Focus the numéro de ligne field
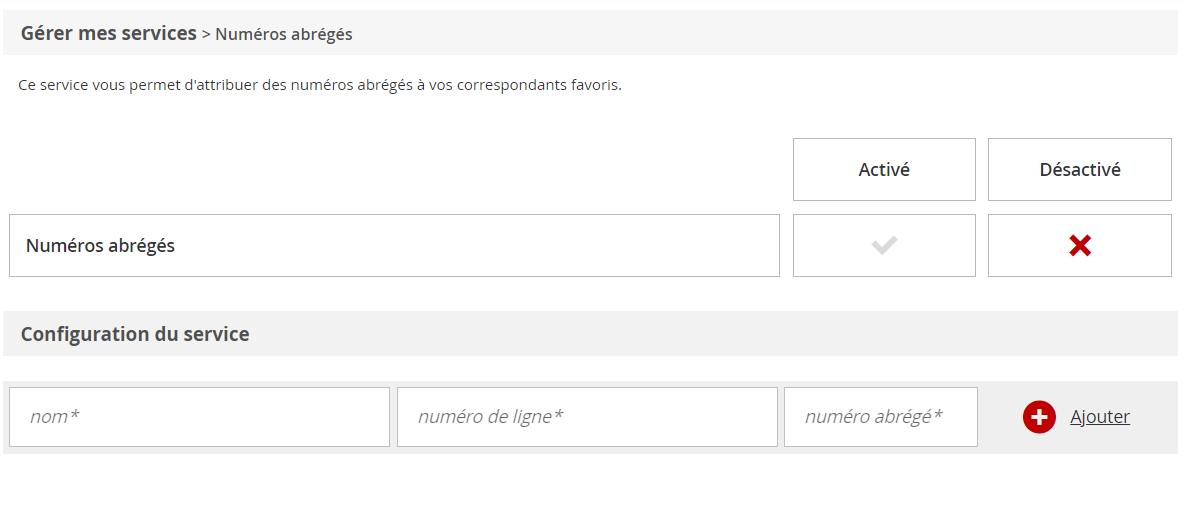 [x=587, y=417]
